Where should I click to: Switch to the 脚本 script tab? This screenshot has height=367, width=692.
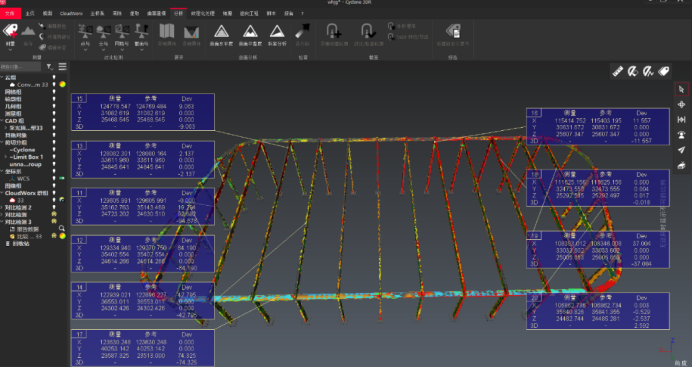(x=271, y=13)
